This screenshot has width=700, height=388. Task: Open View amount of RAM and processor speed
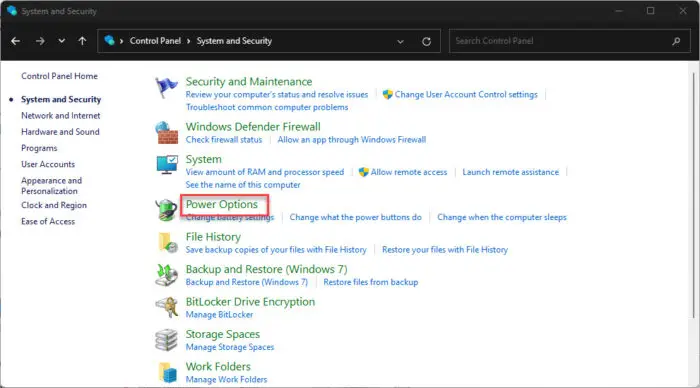tap(265, 172)
